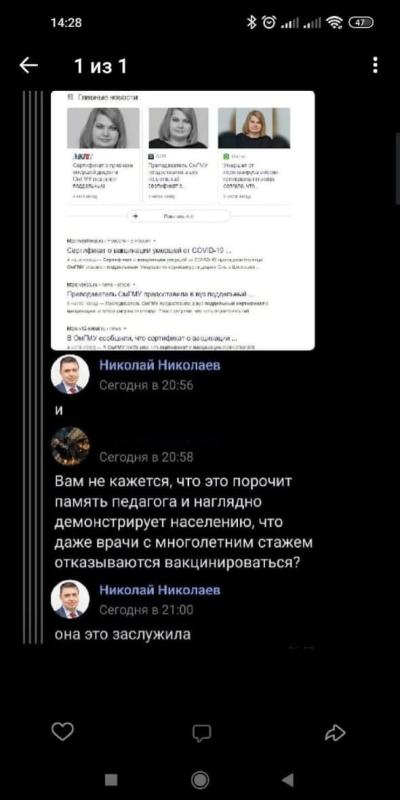Tap Николай Николаев avatar above the "и" comment

coord(70,374)
